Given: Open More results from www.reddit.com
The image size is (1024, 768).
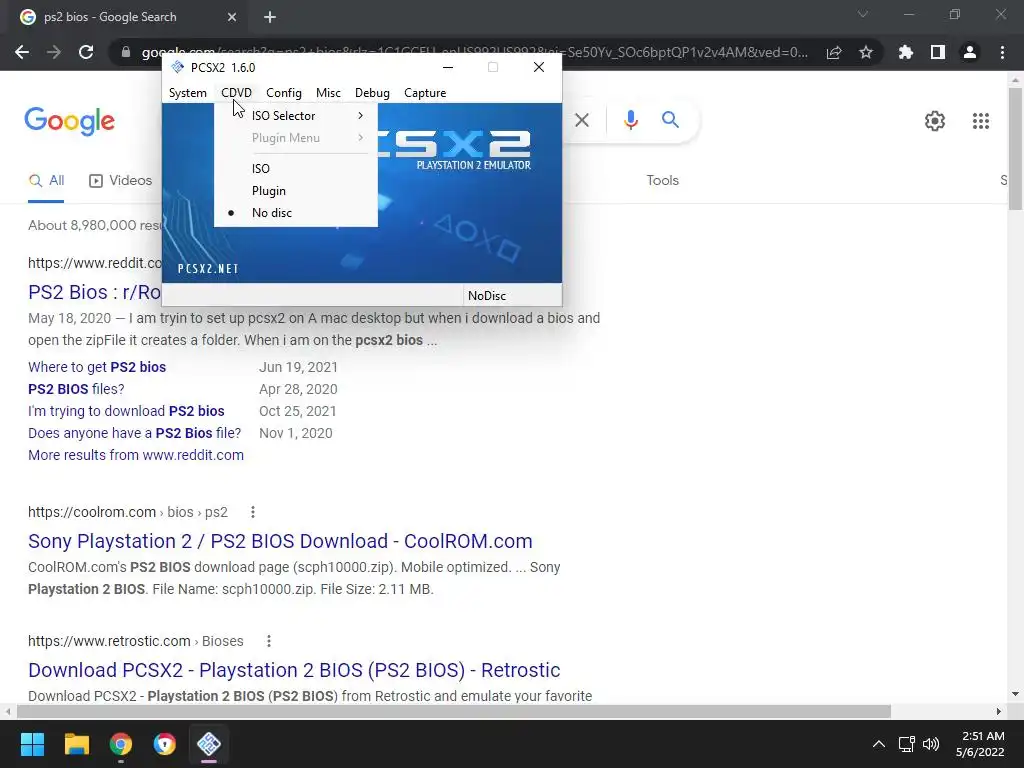Looking at the screenshot, I should [x=136, y=455].
